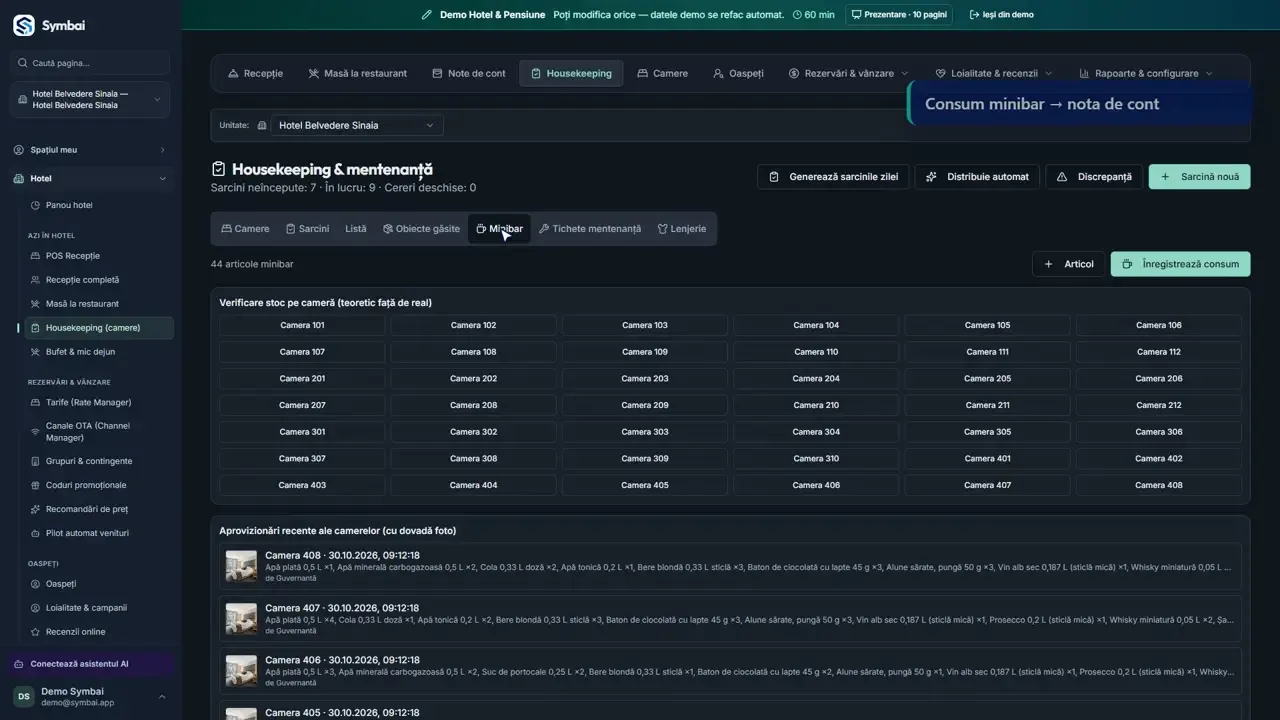Switch to the Lenjerie tab
The width and height of the screenshot is (1280, 720).
point(682,229)
